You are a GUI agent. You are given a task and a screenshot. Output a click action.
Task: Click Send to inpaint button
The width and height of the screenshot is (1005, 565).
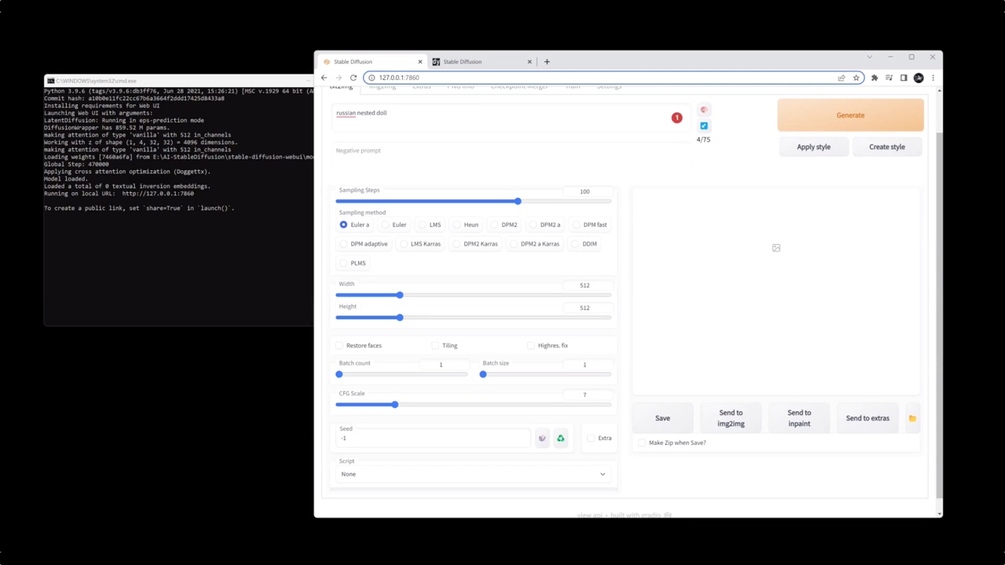point(799,418)
